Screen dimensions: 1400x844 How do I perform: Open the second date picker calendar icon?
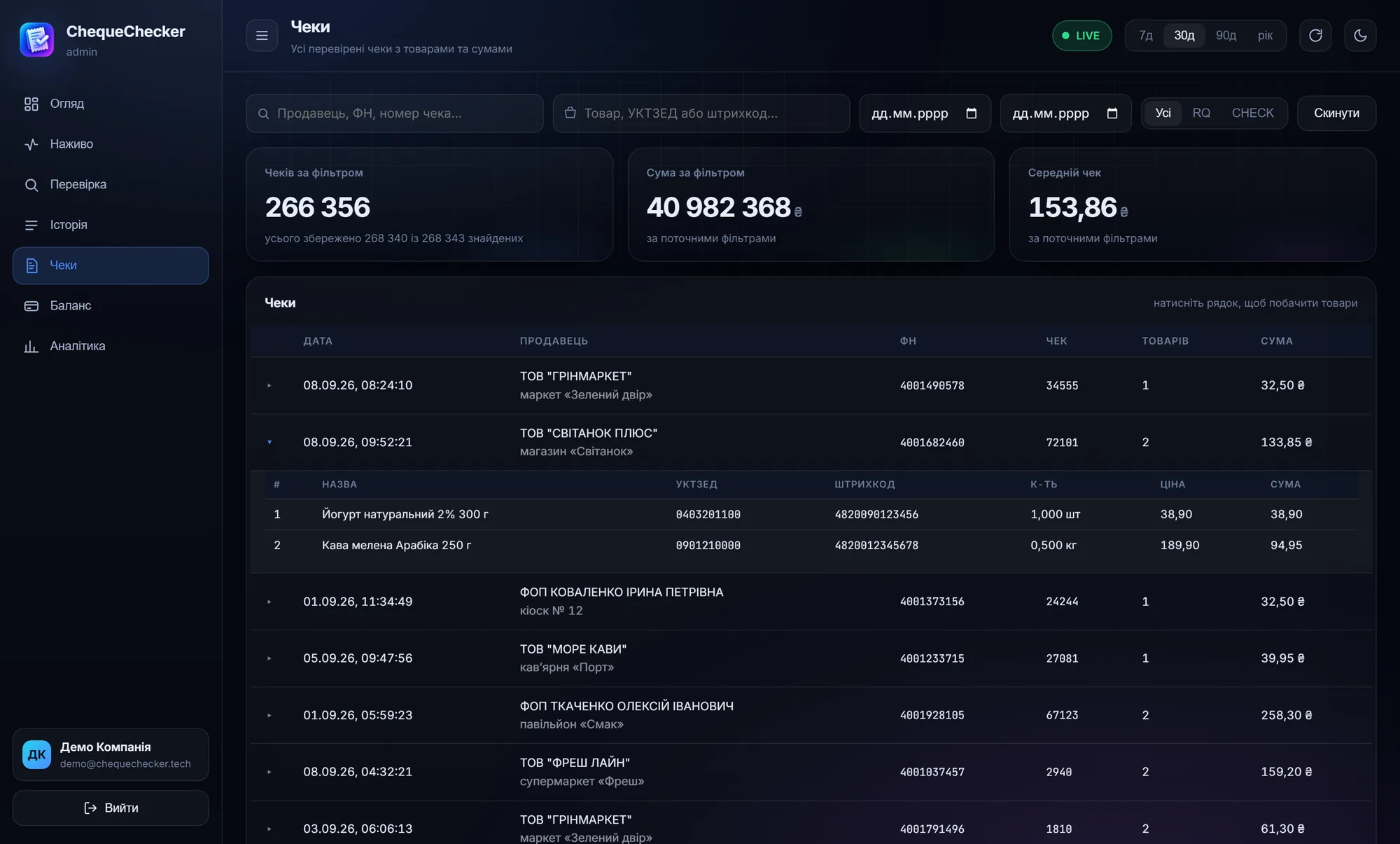(1112, 113)
